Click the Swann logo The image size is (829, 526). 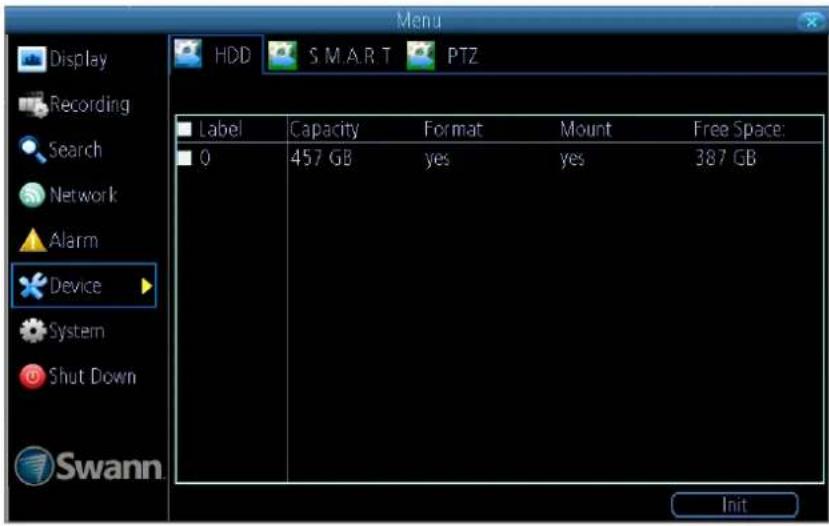coord(88,466)
